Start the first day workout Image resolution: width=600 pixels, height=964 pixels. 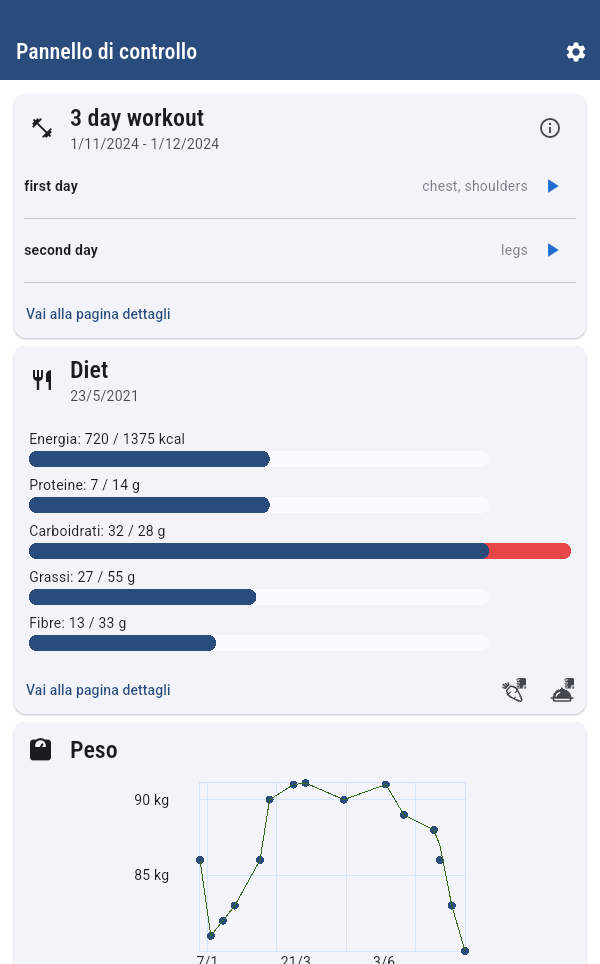[553, 186]
